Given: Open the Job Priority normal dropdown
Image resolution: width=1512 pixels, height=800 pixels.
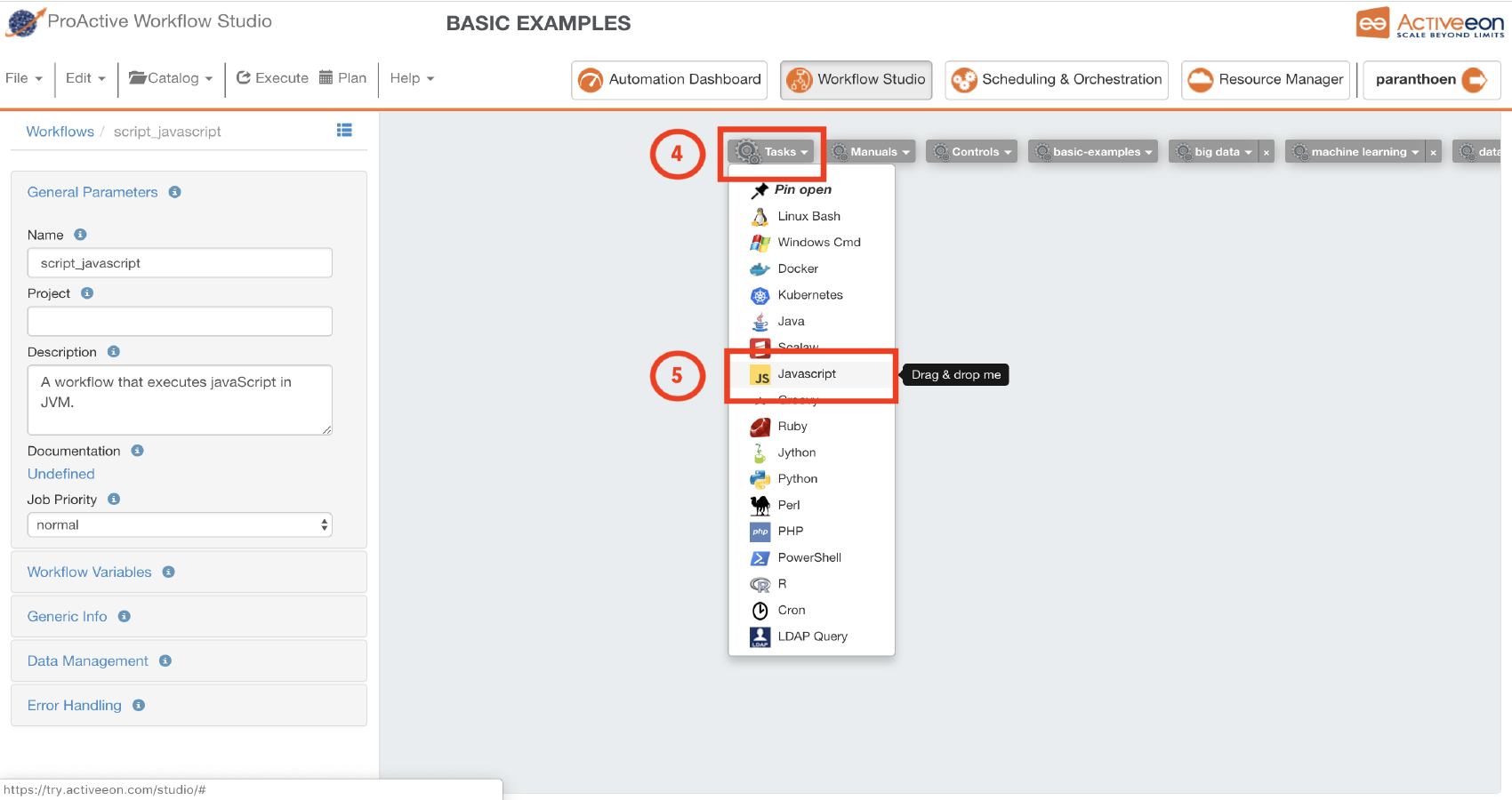Looking at the screenshot, I should coord(180,524).
